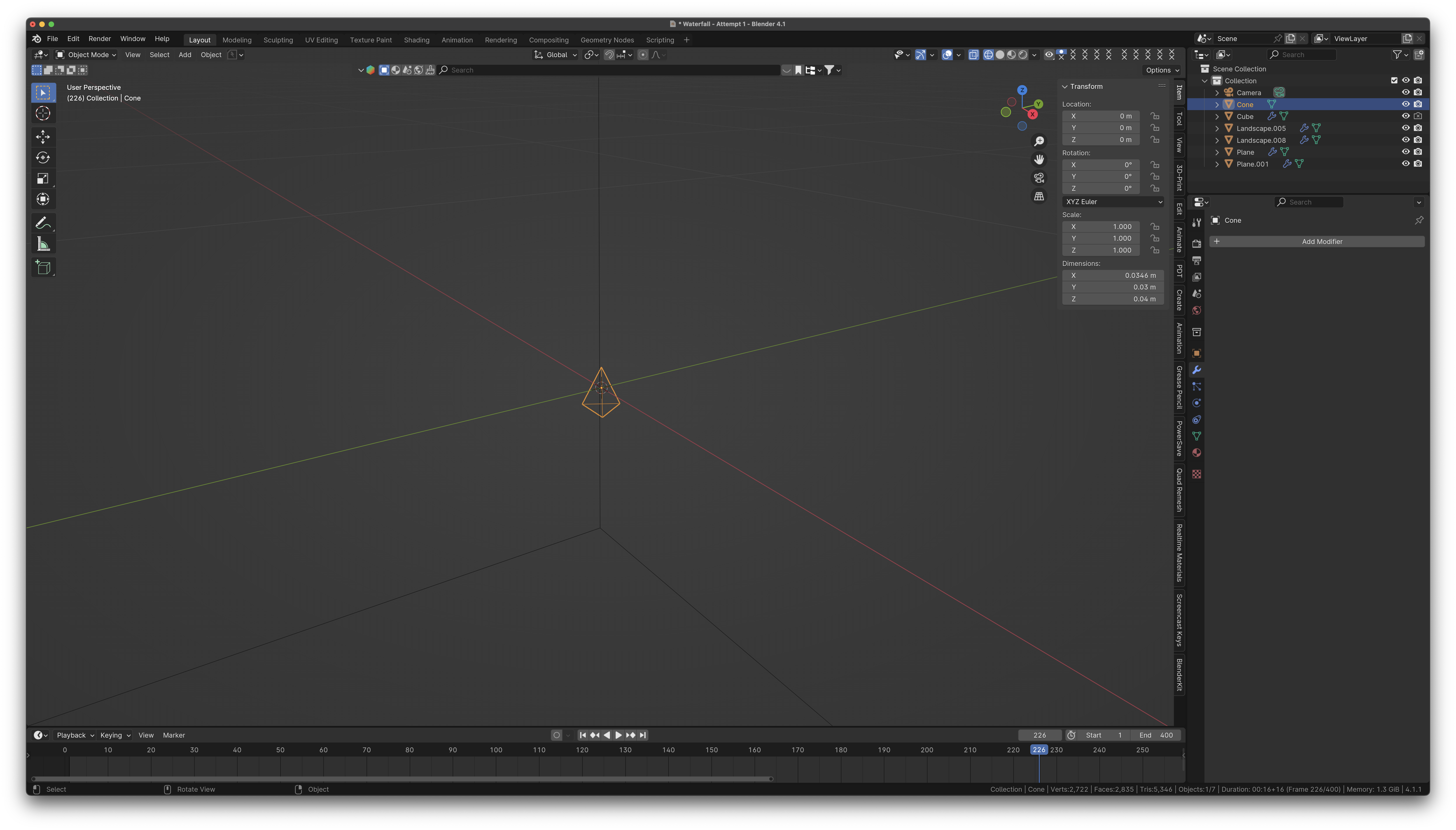Viewport: 1456px width, 830px height.
Task: Toggle viewport visibility for Plane.001
Action: pyautogui.click(x=1405, y=164)
